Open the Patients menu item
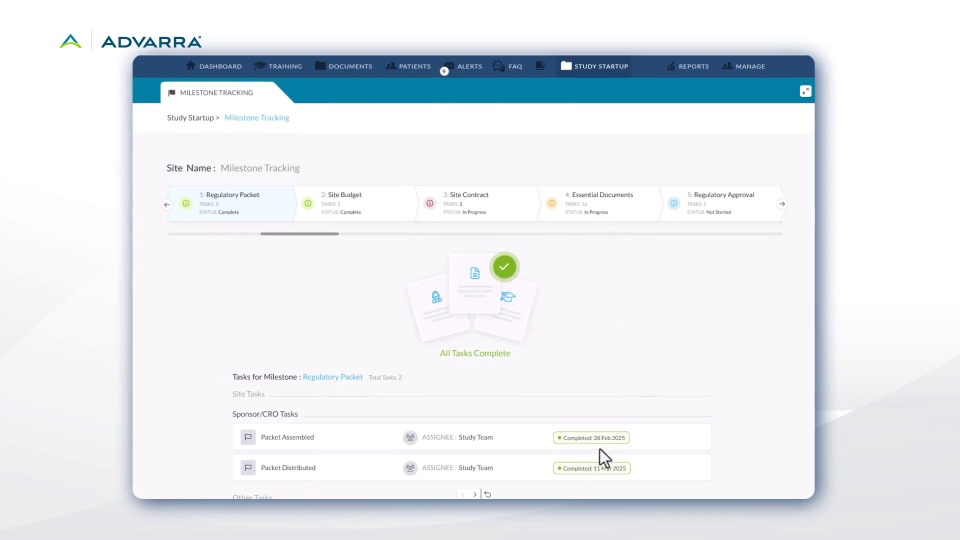 click(x=408, y=66)
